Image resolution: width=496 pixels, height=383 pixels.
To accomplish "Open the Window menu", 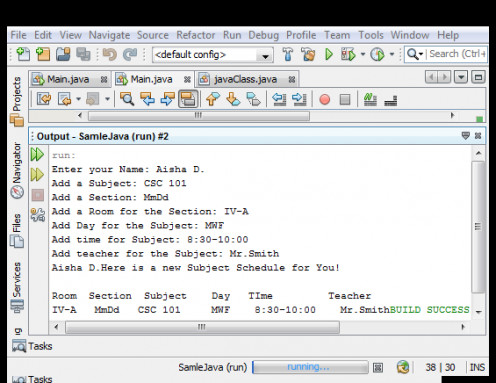I will tap(410, 35).
